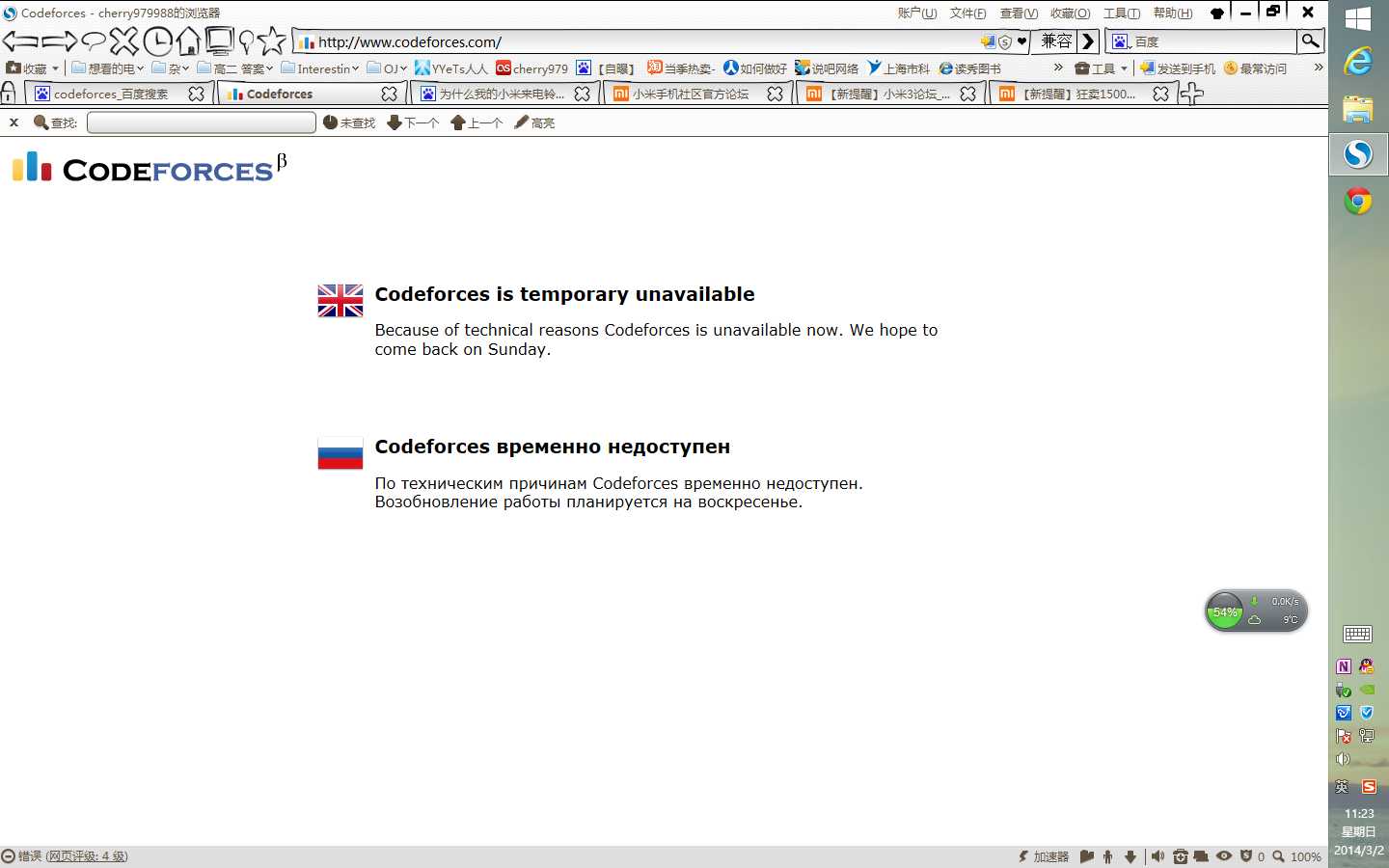
Task: Open the YYeTs人人 bookmark
Action: (451, 68)
